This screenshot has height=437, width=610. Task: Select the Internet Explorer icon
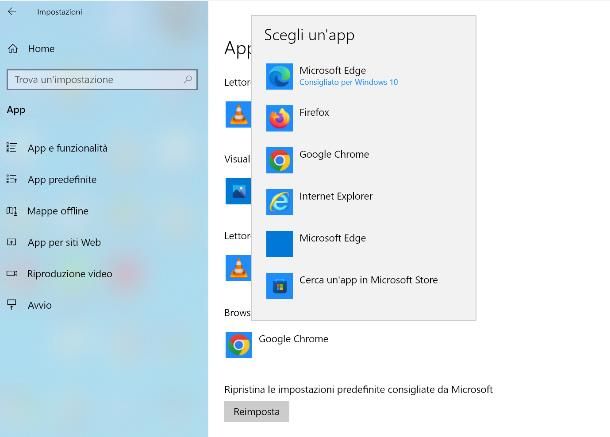point(279,202)
